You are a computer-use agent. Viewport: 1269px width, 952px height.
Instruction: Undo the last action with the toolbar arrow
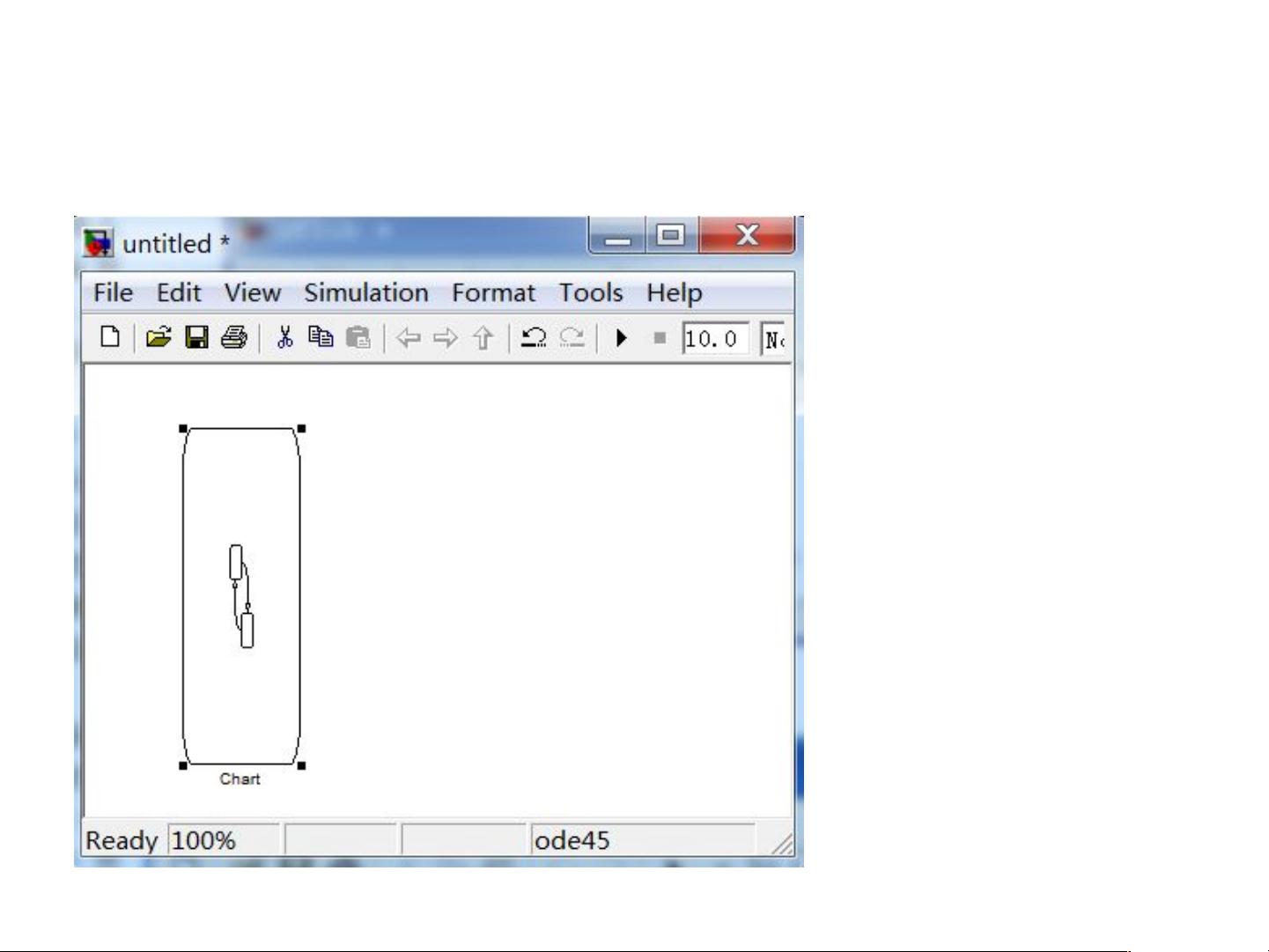(534, 337)
